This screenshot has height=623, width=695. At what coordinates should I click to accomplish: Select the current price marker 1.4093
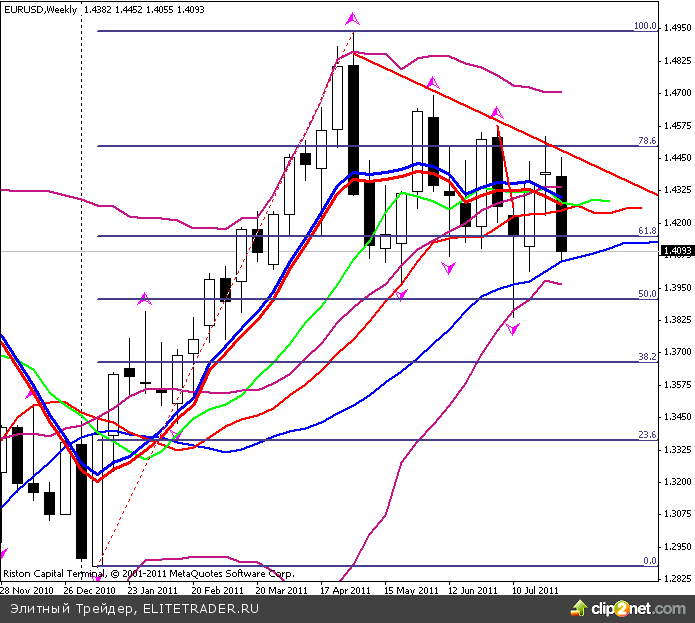pos(677,252)
